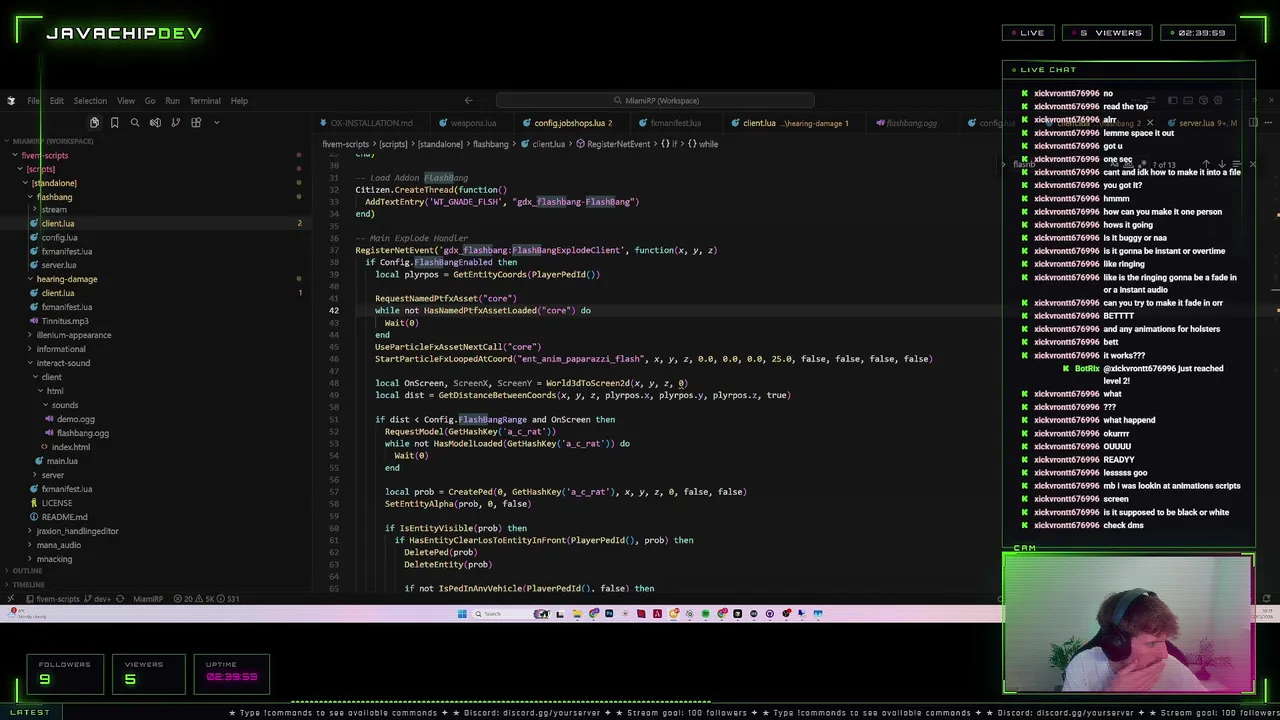Screen dimensions: 1280x720
Task: Open the Go menu
Action: pos(150,100)
